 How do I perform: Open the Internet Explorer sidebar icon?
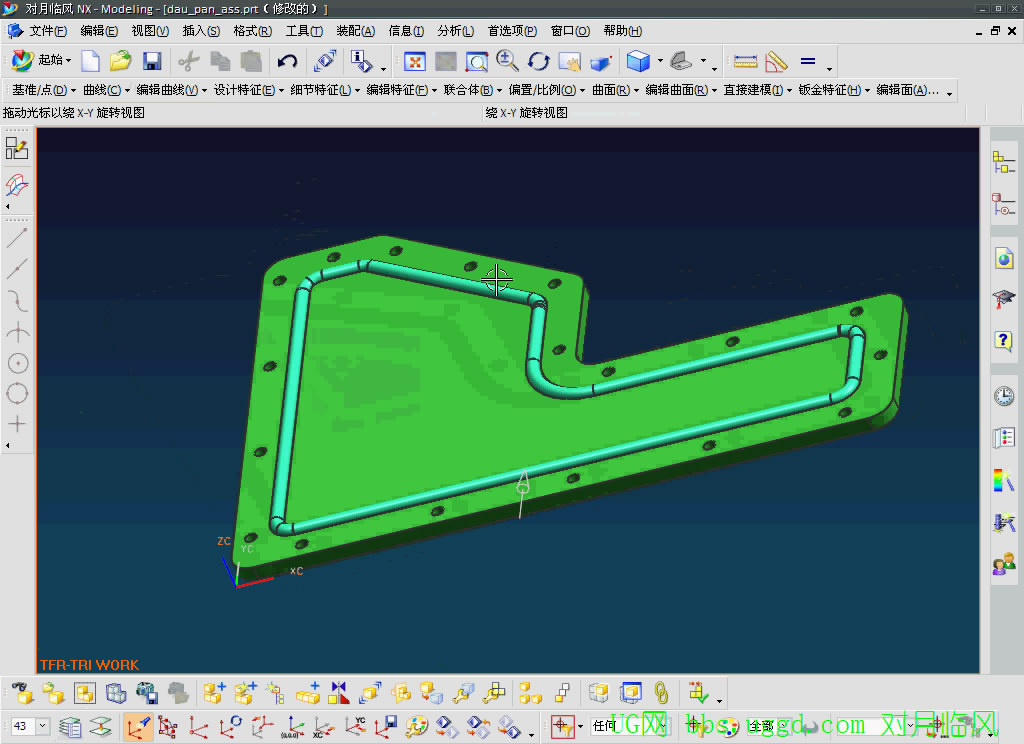click(1004, 259)
